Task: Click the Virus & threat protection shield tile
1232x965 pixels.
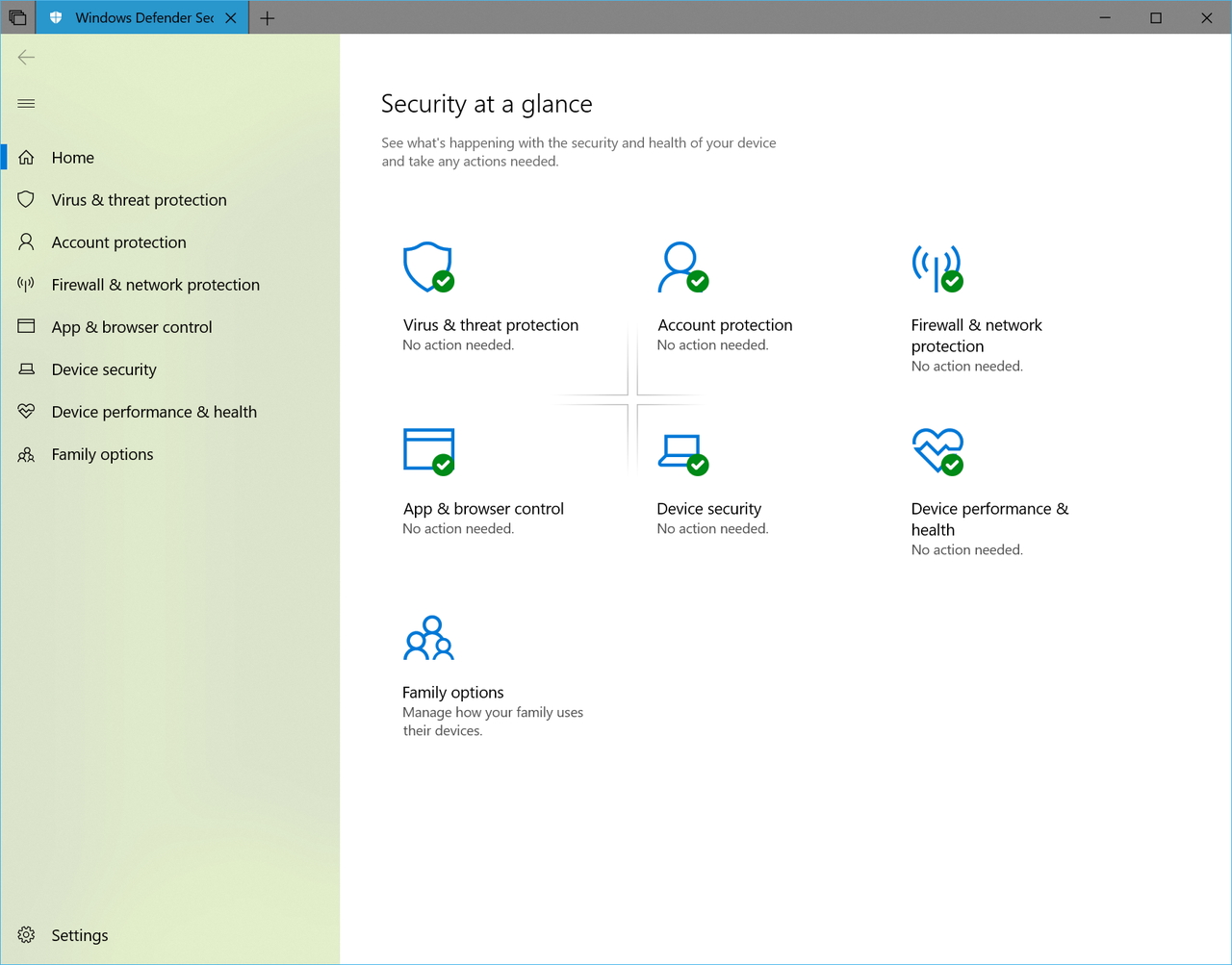Action: pyautogui.click(x=428, y=267)
